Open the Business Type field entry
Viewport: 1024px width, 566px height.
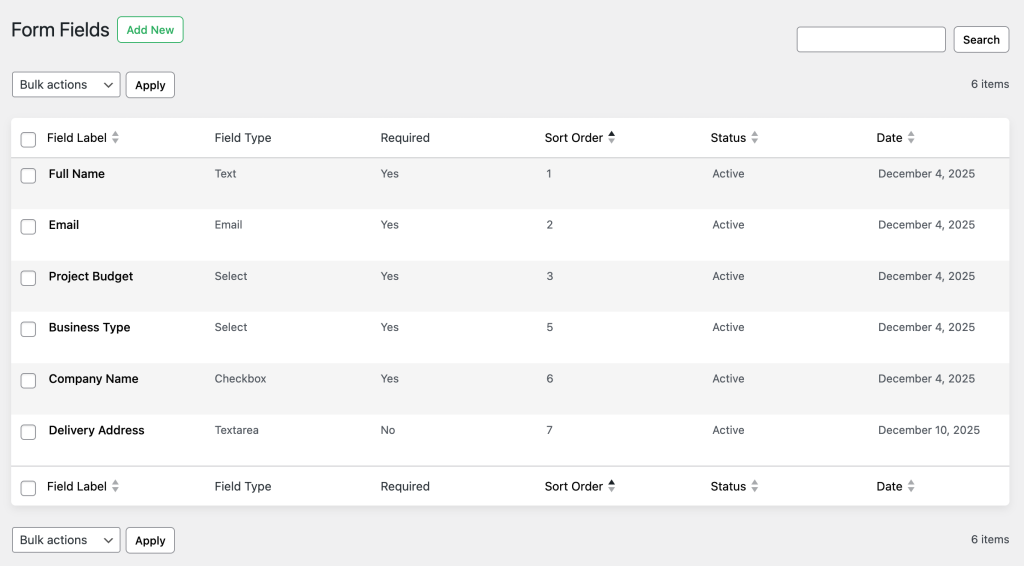[89, 328]
